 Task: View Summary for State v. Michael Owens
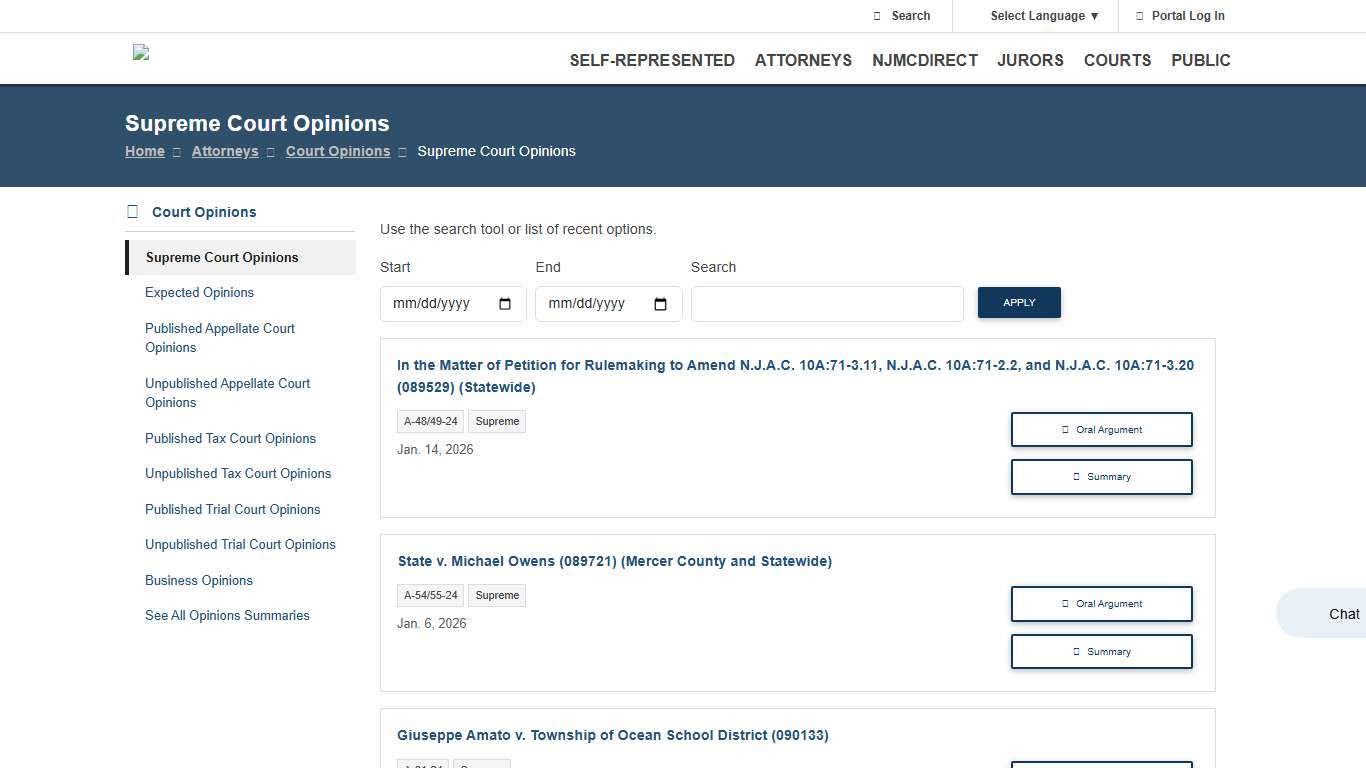[1101, 651]
